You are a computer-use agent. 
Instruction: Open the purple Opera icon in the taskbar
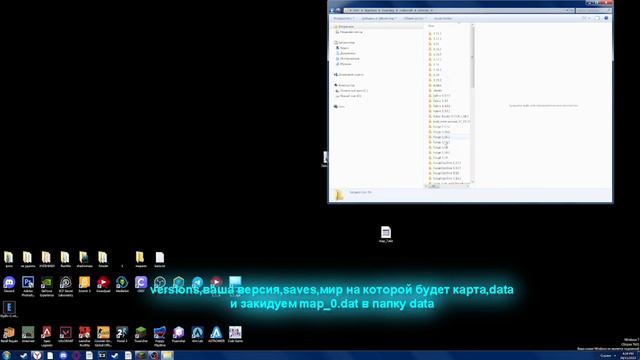click(76, 356)
